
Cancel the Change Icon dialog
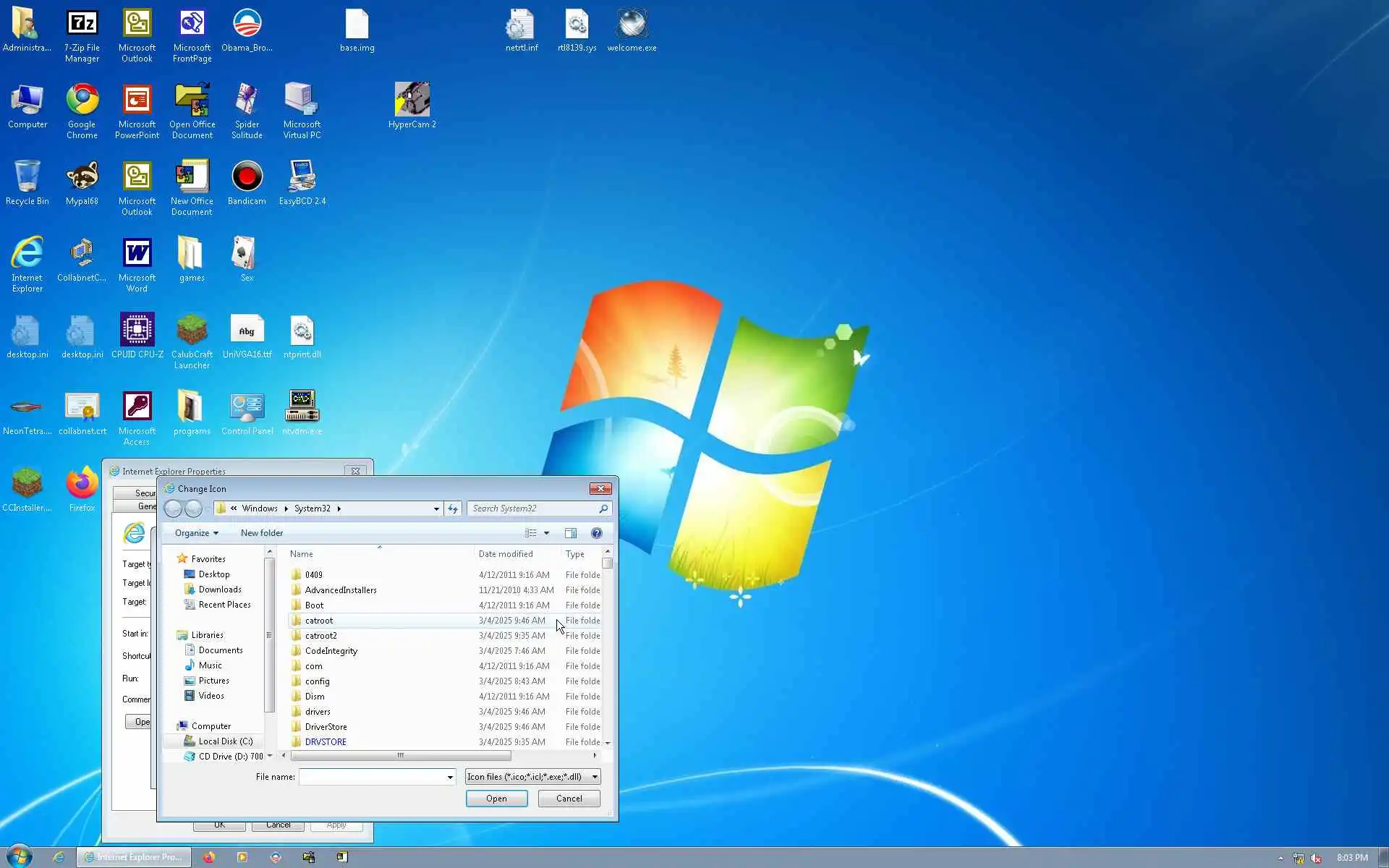569,799
